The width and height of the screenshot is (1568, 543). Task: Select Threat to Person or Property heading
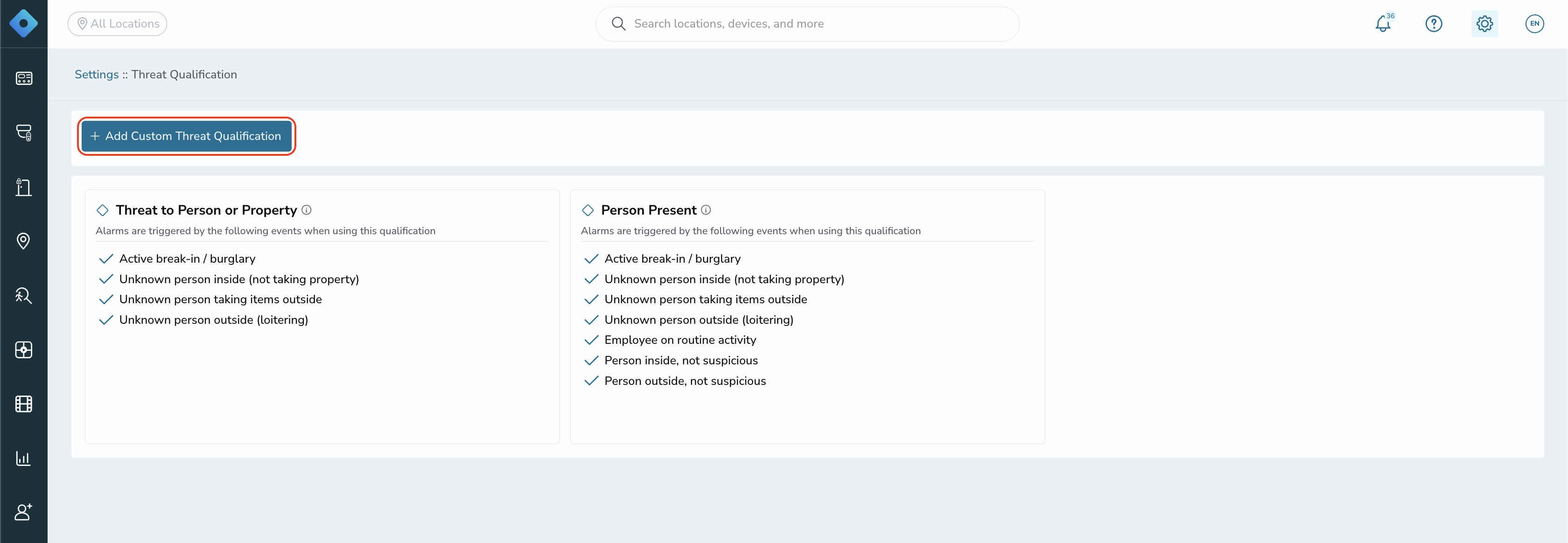(x=206, y=210)
